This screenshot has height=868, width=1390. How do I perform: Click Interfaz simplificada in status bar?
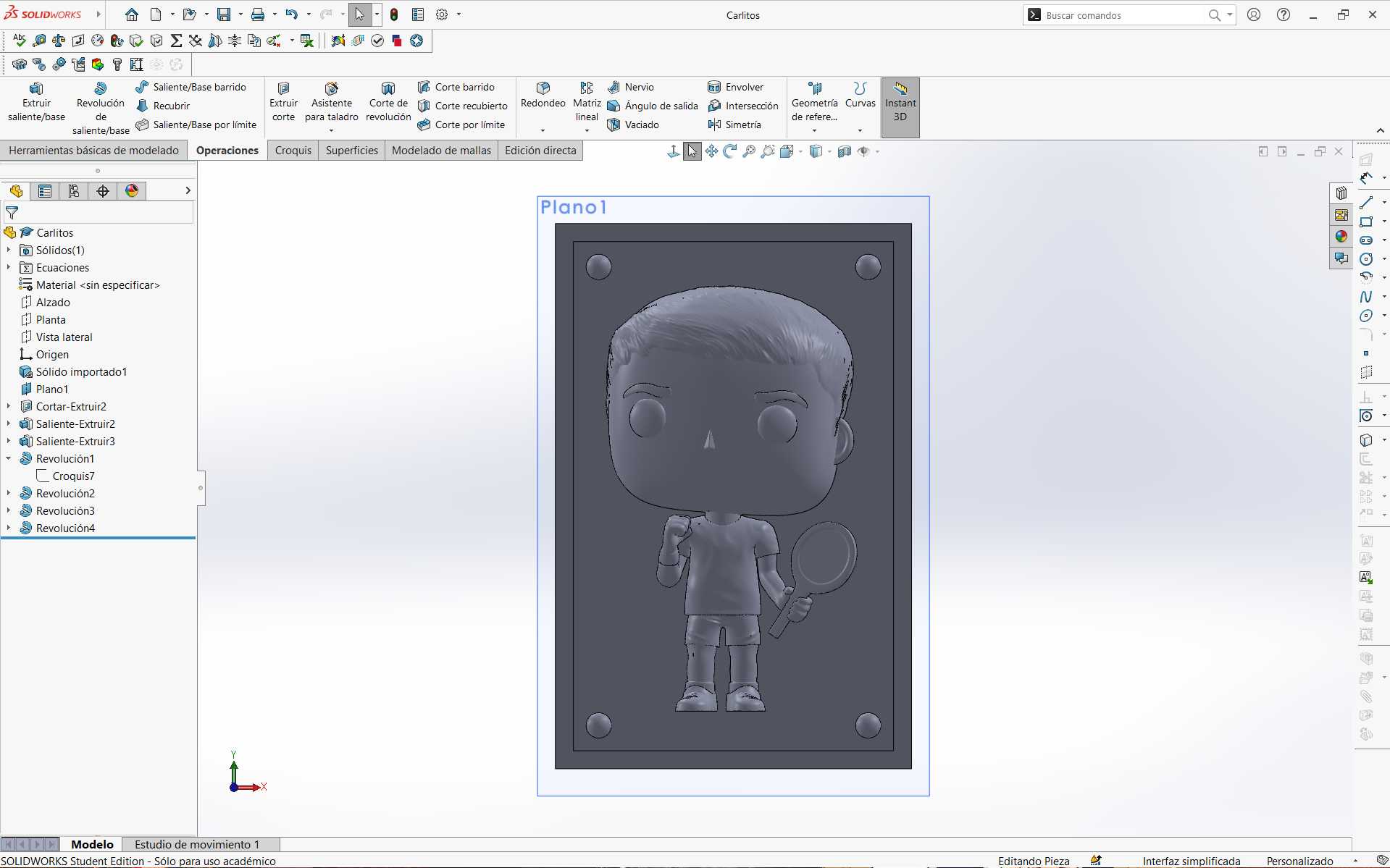pos(1192,861)
